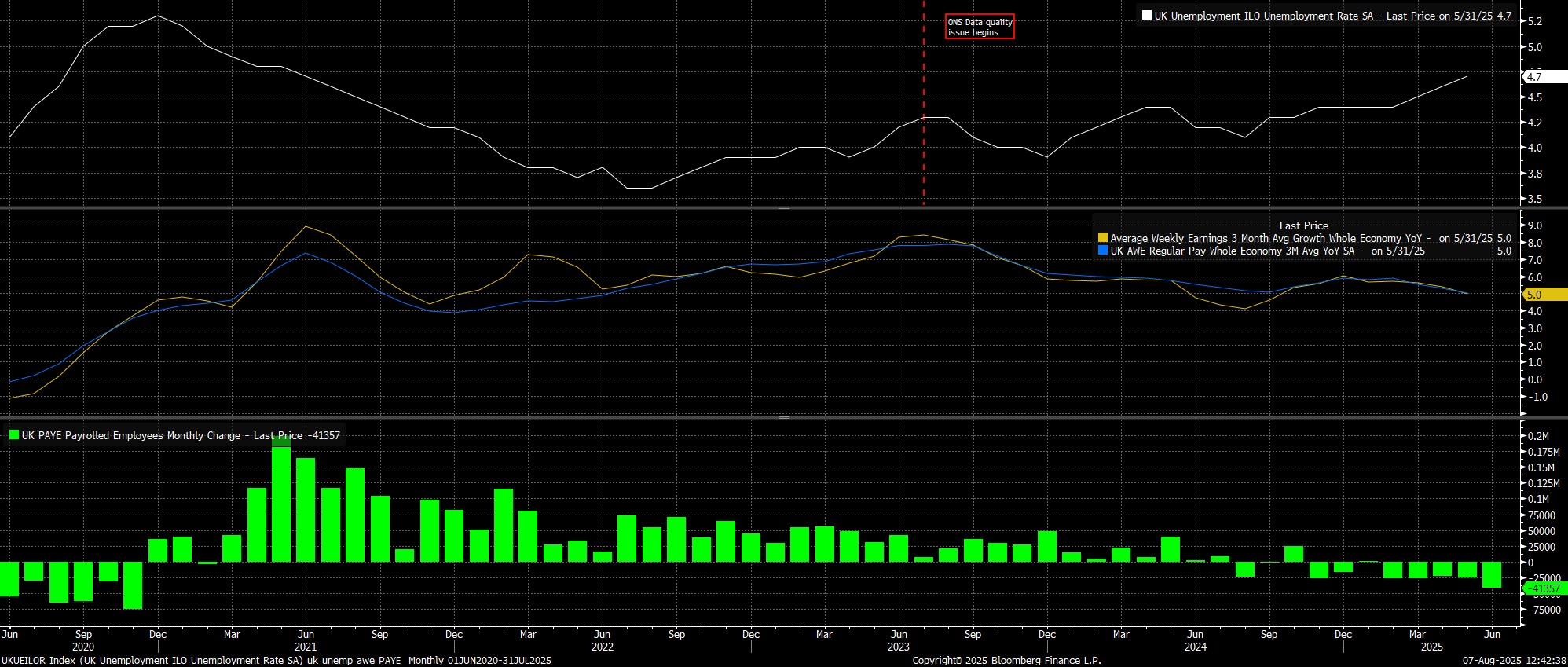Click the 2022 year label on time axis

[x=603, y=647]
